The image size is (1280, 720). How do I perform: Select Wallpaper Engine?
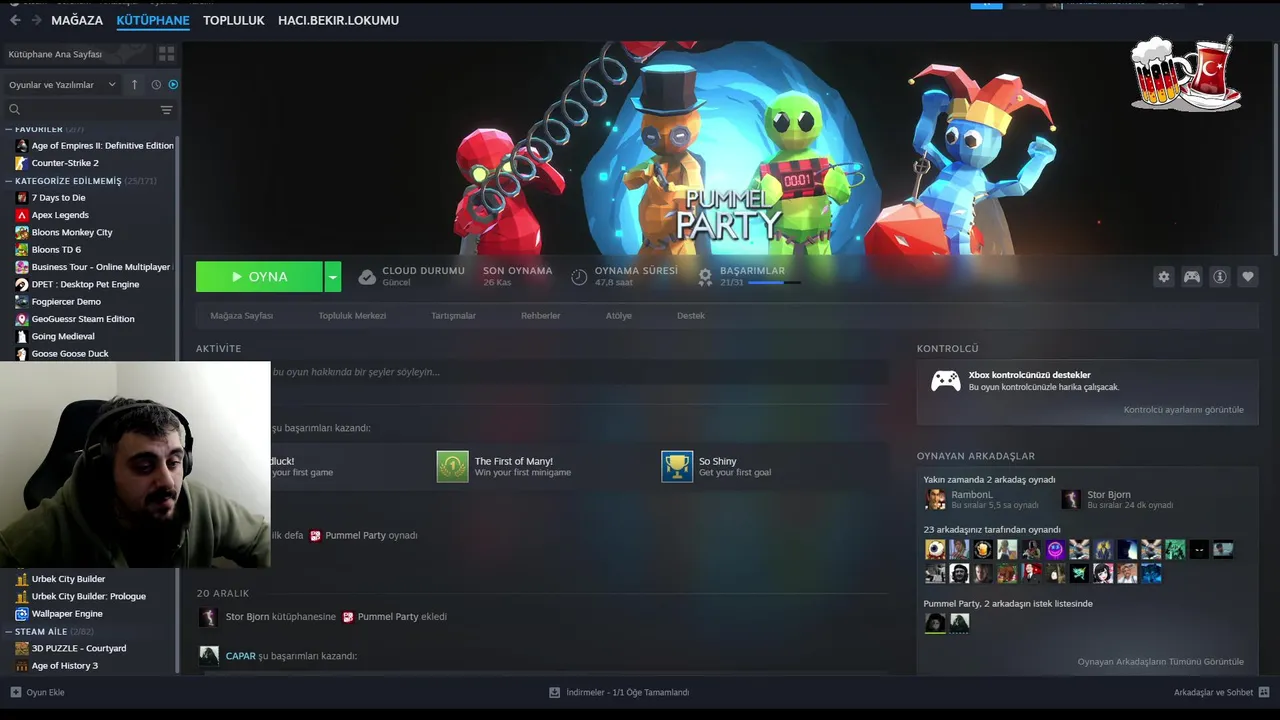67,614
